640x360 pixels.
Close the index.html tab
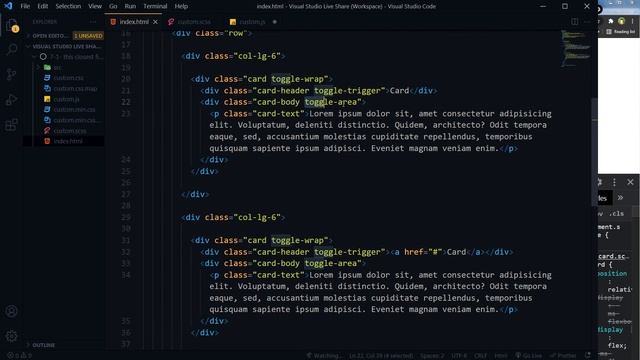[155, 22]
